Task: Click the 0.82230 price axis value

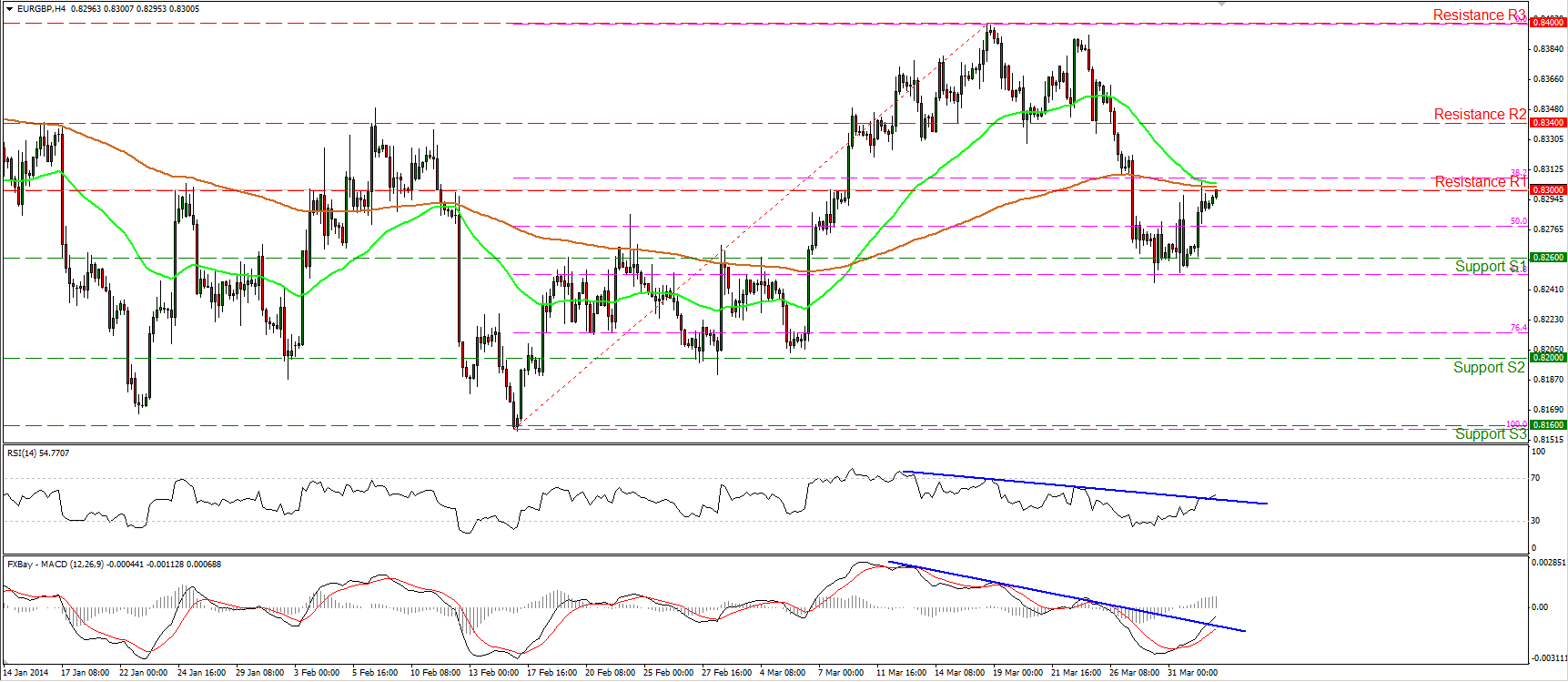Action: [x=1550, y=320]
